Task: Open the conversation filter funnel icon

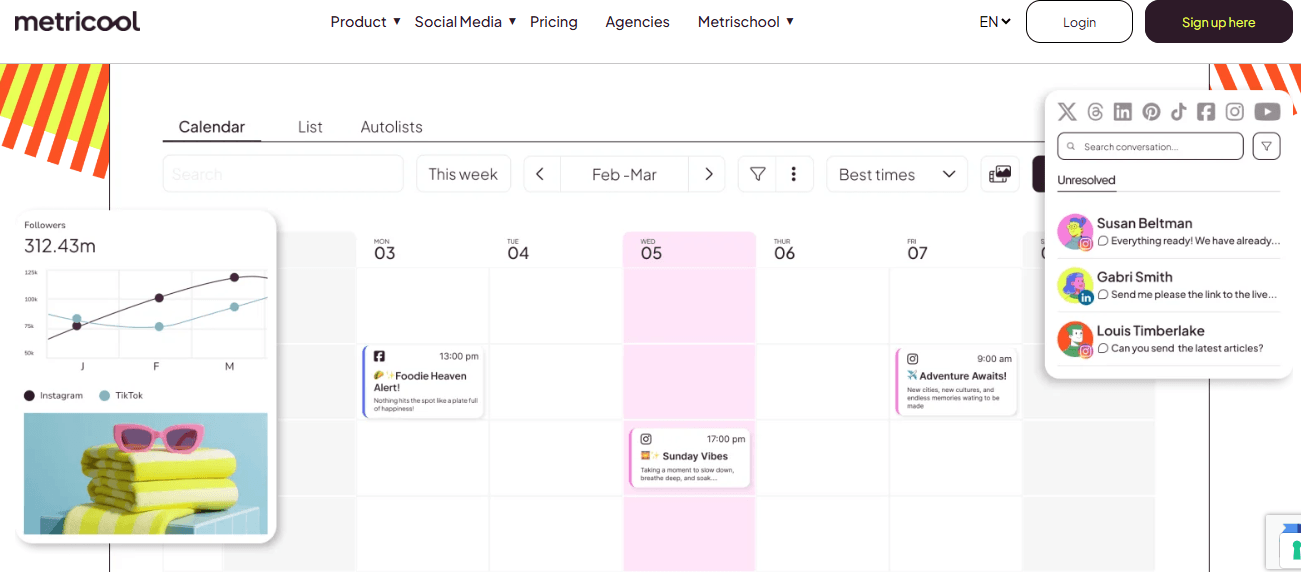Action: pyautogui.click(x=1266, y=146)
